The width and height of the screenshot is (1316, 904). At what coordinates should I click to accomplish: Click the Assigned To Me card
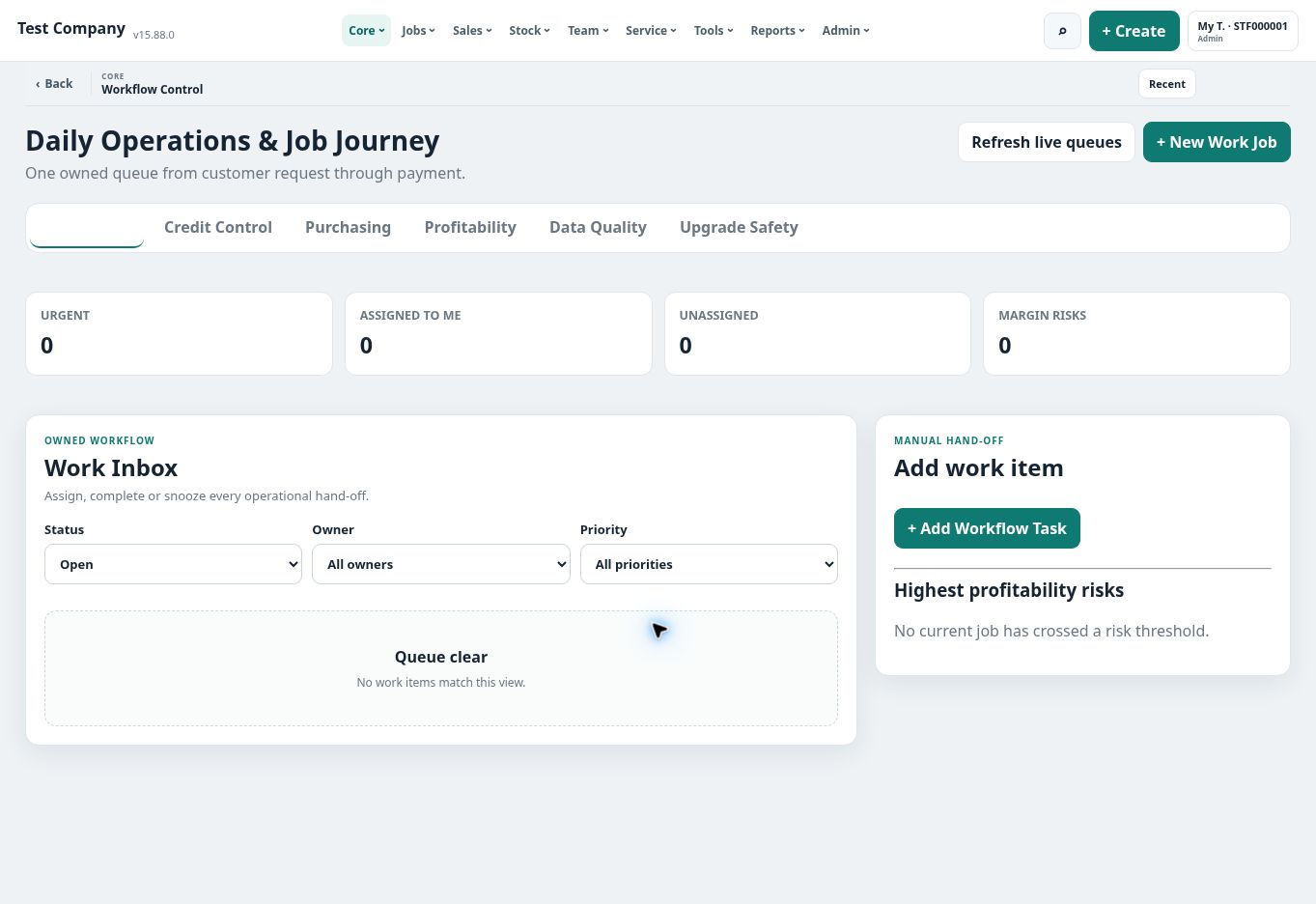[498, 333]
